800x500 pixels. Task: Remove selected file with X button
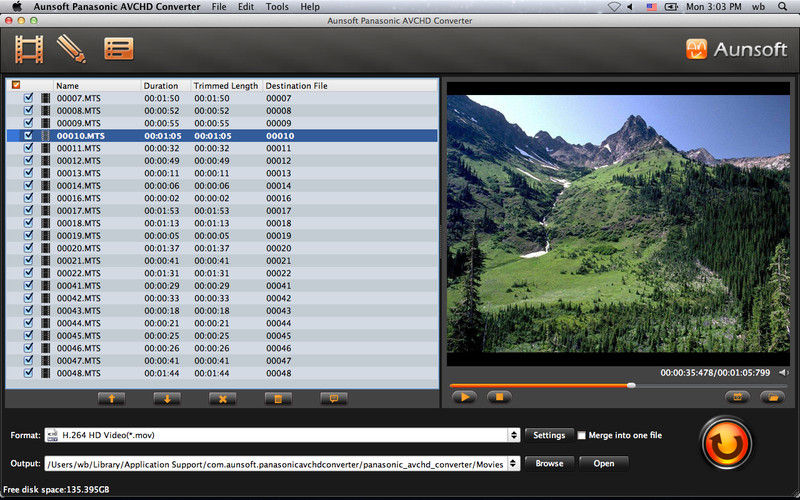tap(222, 398)
